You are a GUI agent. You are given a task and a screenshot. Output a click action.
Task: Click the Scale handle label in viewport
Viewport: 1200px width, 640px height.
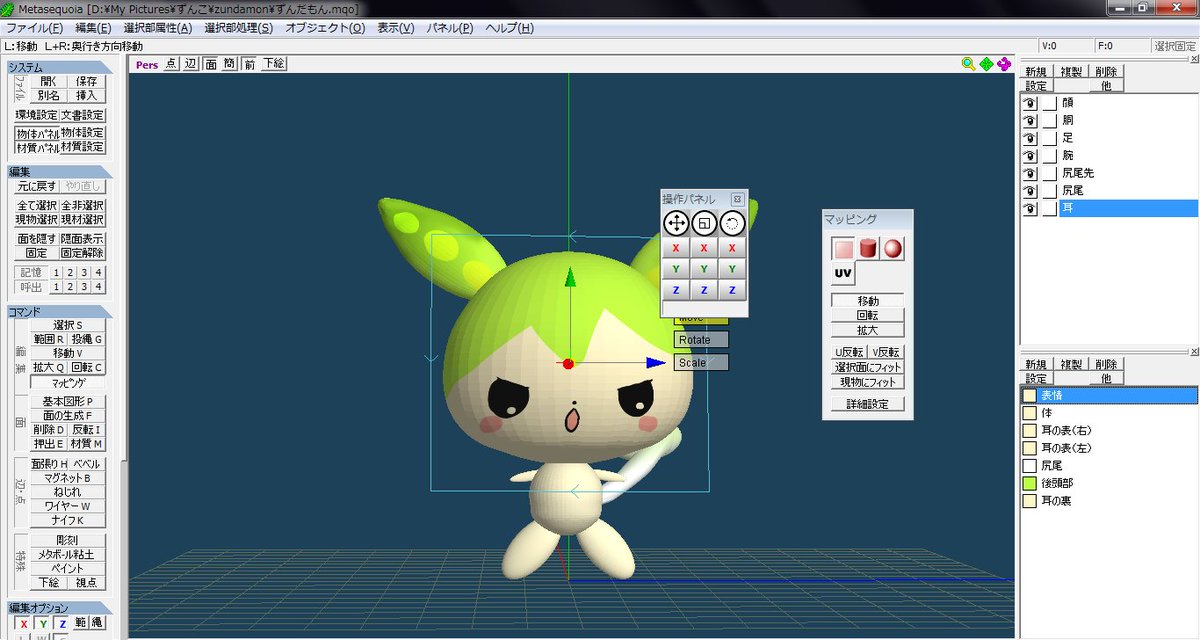(x=701, y=363)
